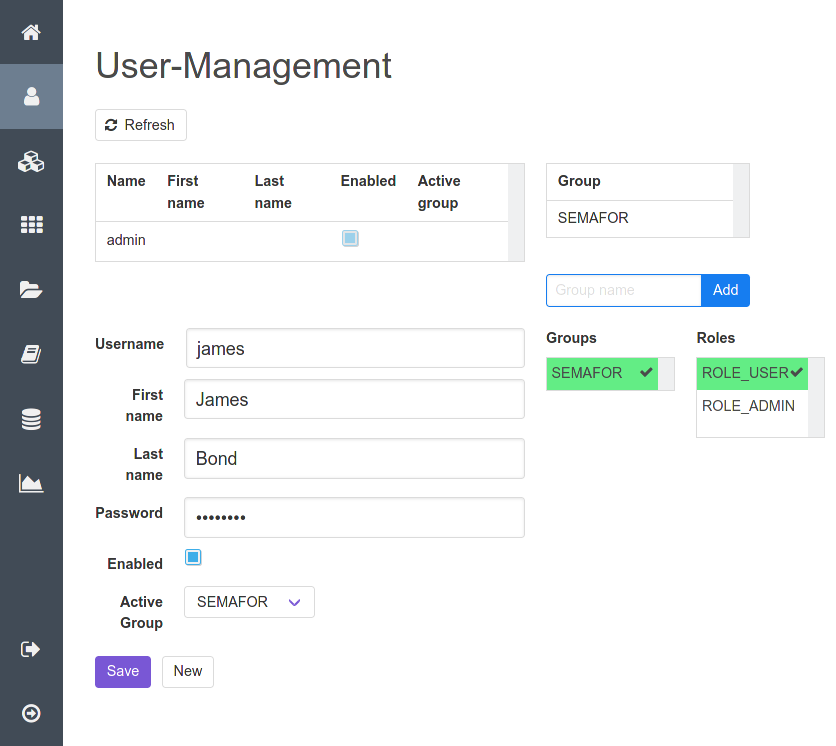
Task: Focus the Group name input field
Action: coord(624,291)
